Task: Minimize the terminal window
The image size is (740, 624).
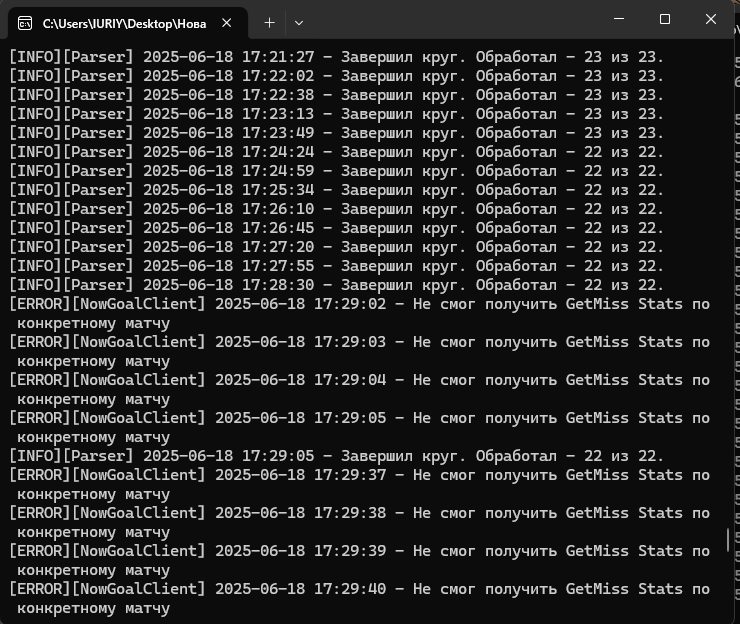Action: point(618,20)
